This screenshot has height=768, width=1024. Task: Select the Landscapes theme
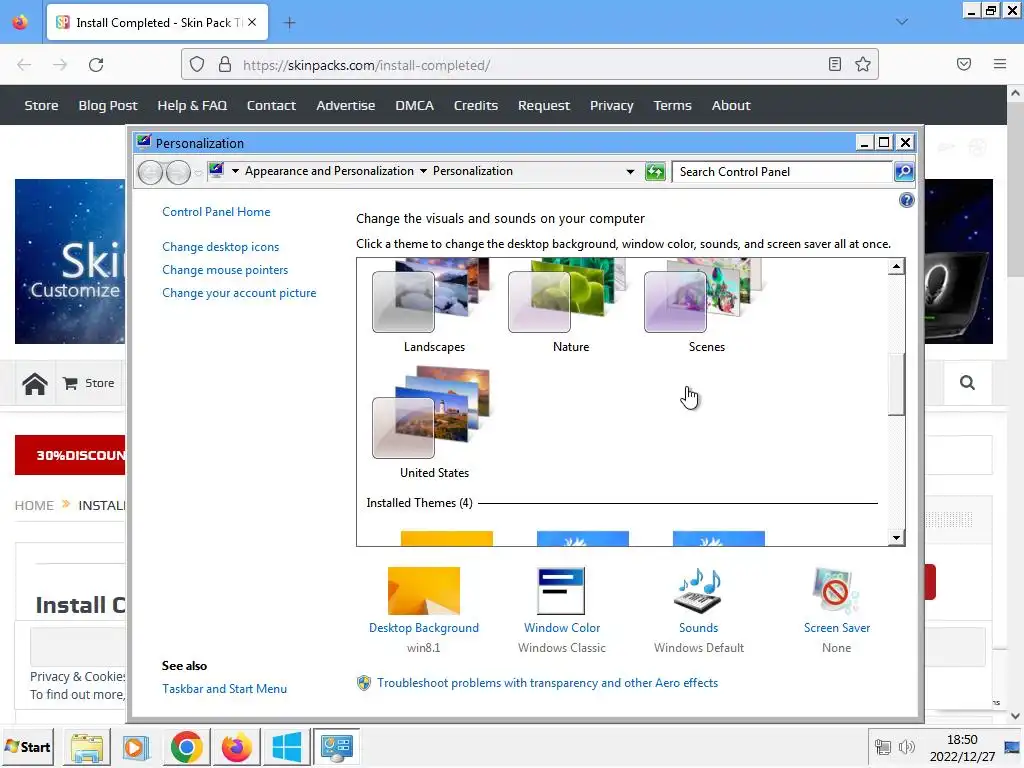pos(434,306)
